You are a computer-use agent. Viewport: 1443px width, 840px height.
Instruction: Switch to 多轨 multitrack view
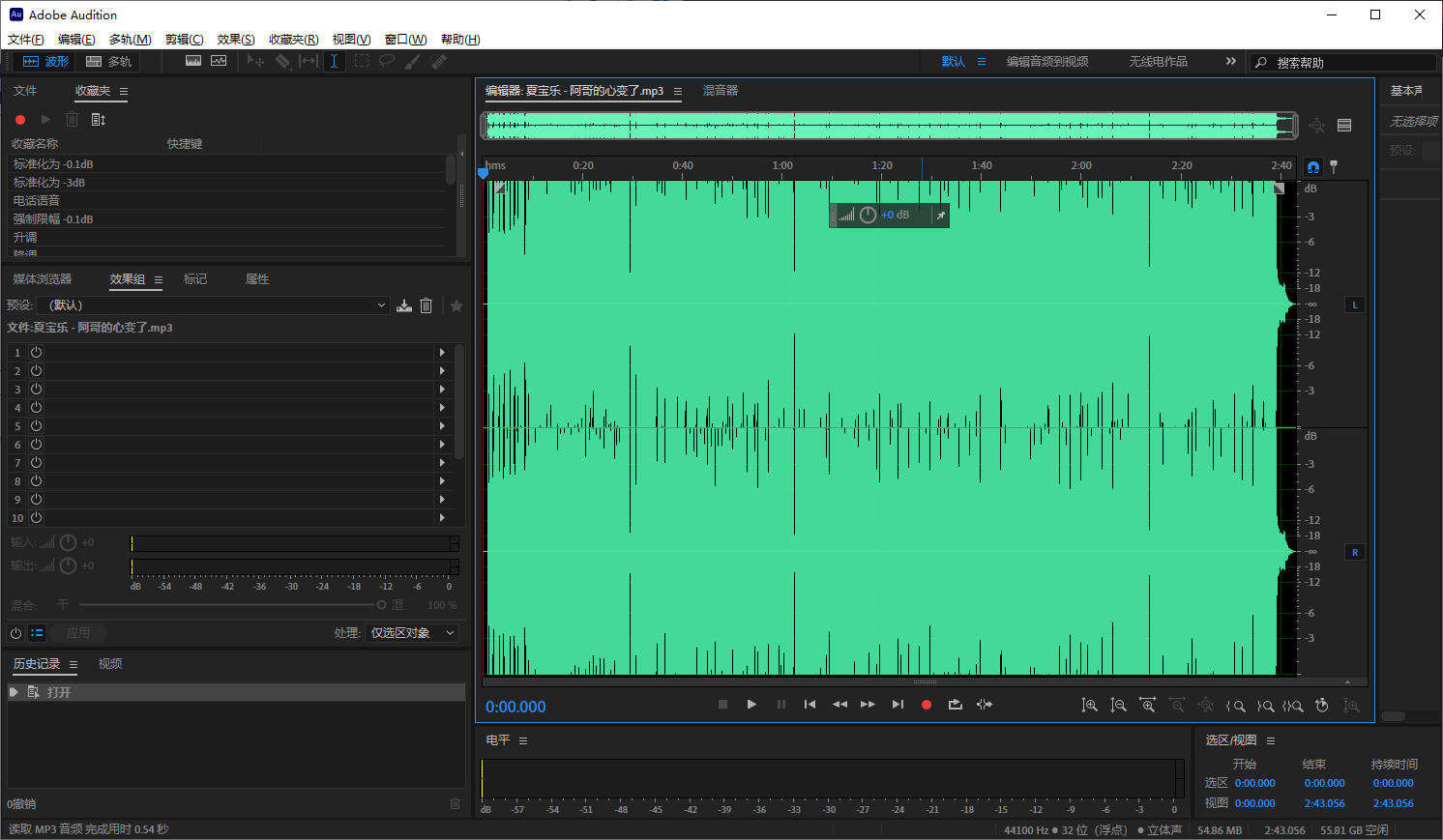pyautogui.click(x=109, y=61)
